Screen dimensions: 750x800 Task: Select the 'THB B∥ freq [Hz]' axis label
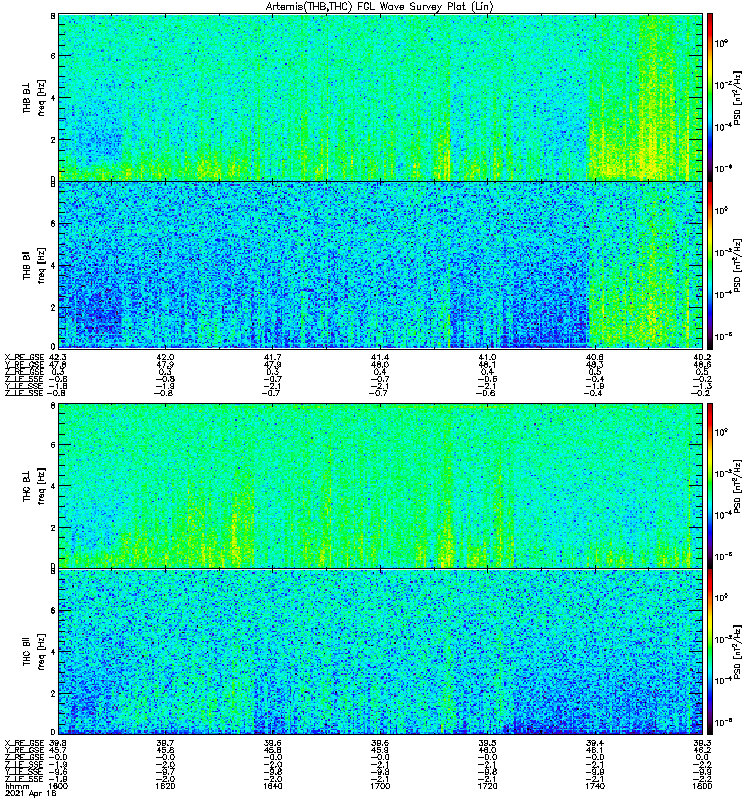34,265
